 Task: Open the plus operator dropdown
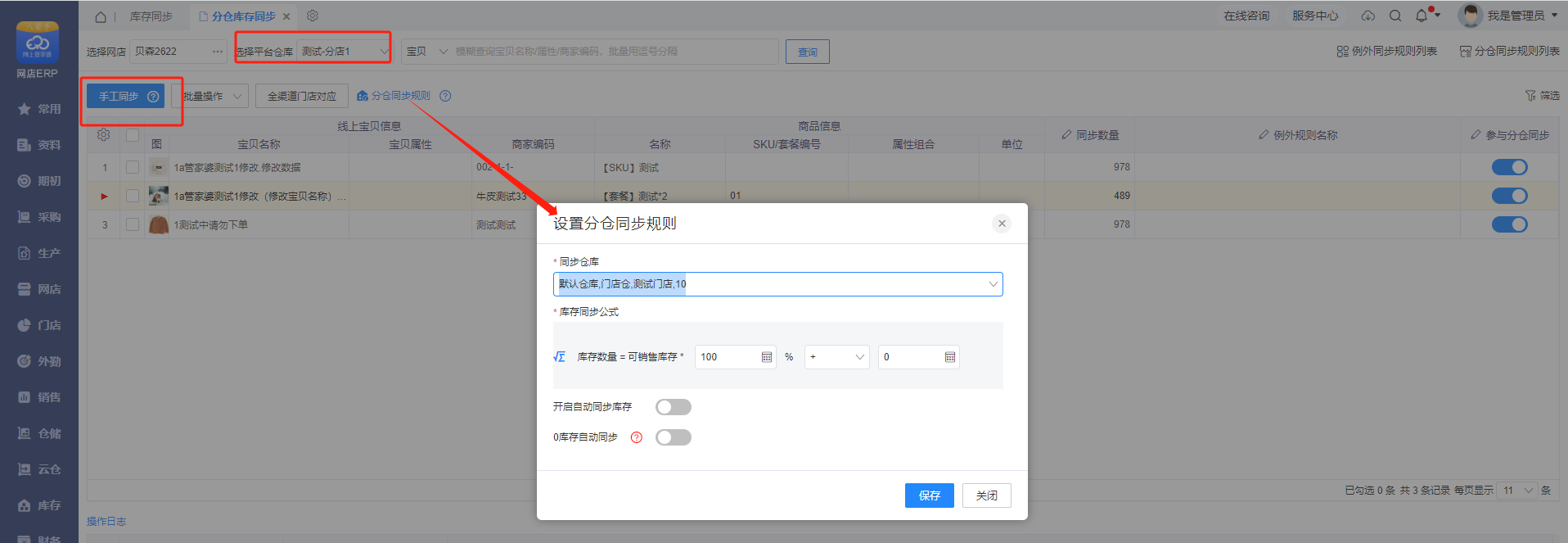point(836,357)
